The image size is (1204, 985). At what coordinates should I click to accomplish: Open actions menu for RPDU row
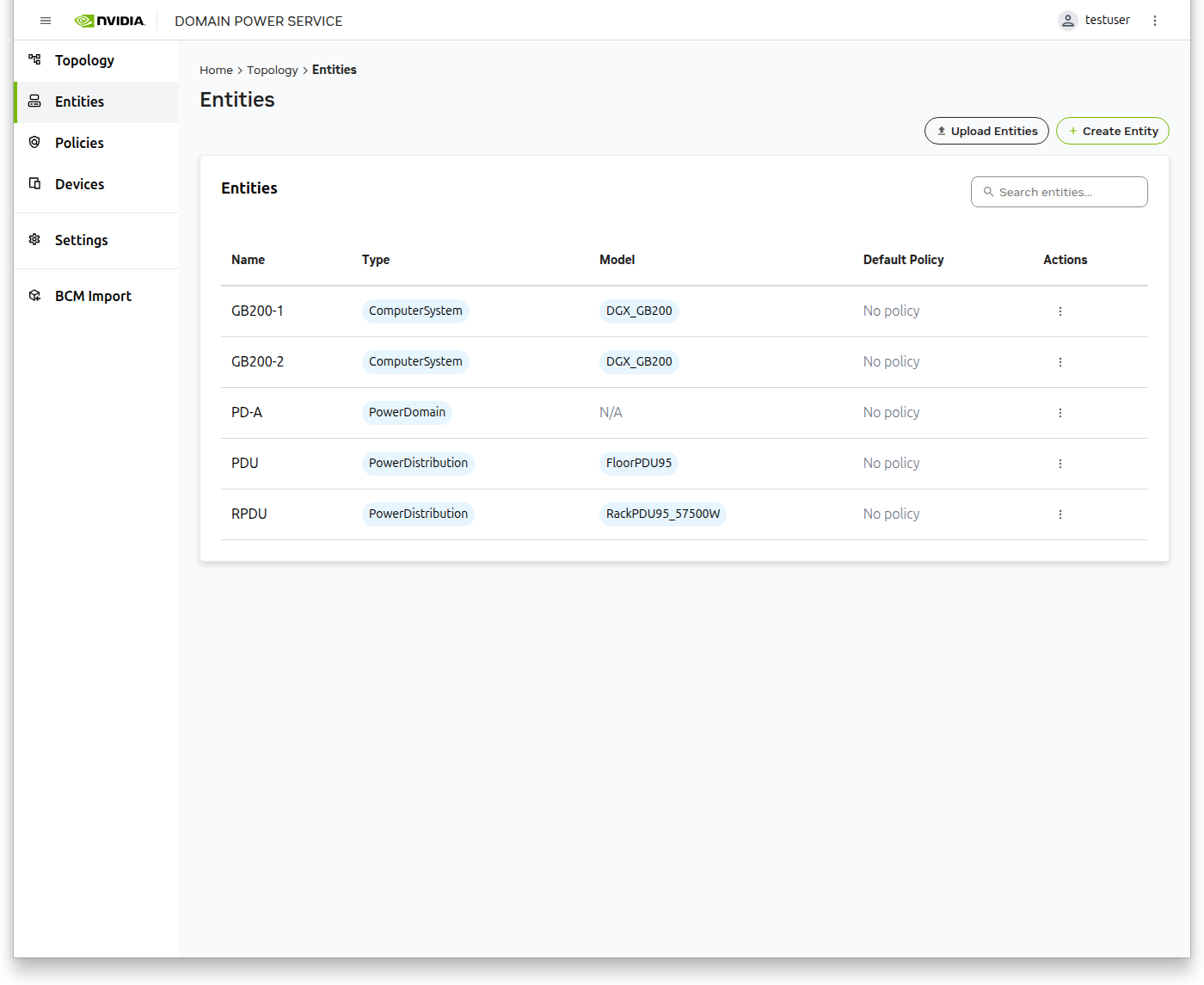(1060, 514)
